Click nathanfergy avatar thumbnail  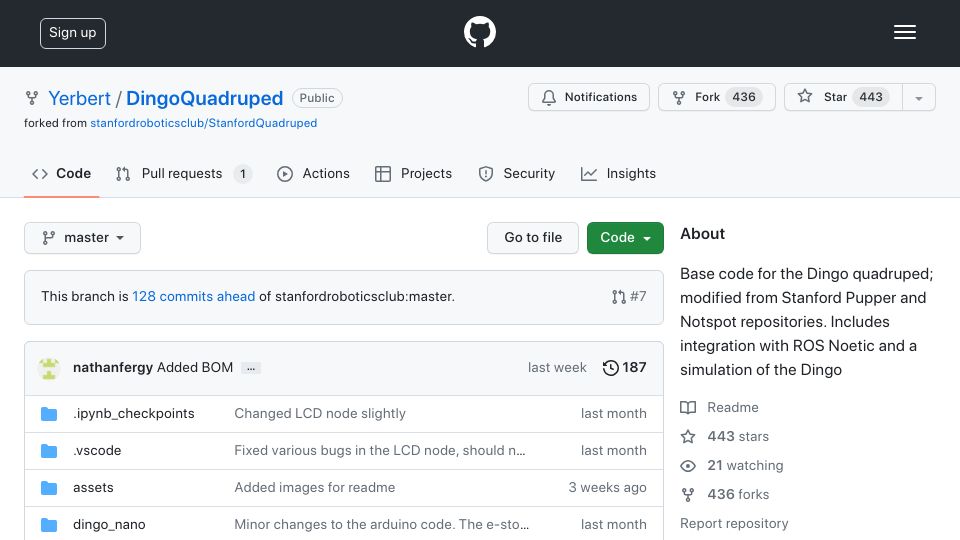tap(49, 367)
